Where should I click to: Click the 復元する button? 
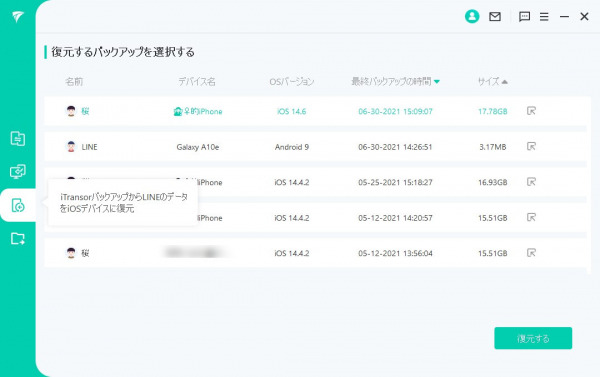tap(533, 338)
